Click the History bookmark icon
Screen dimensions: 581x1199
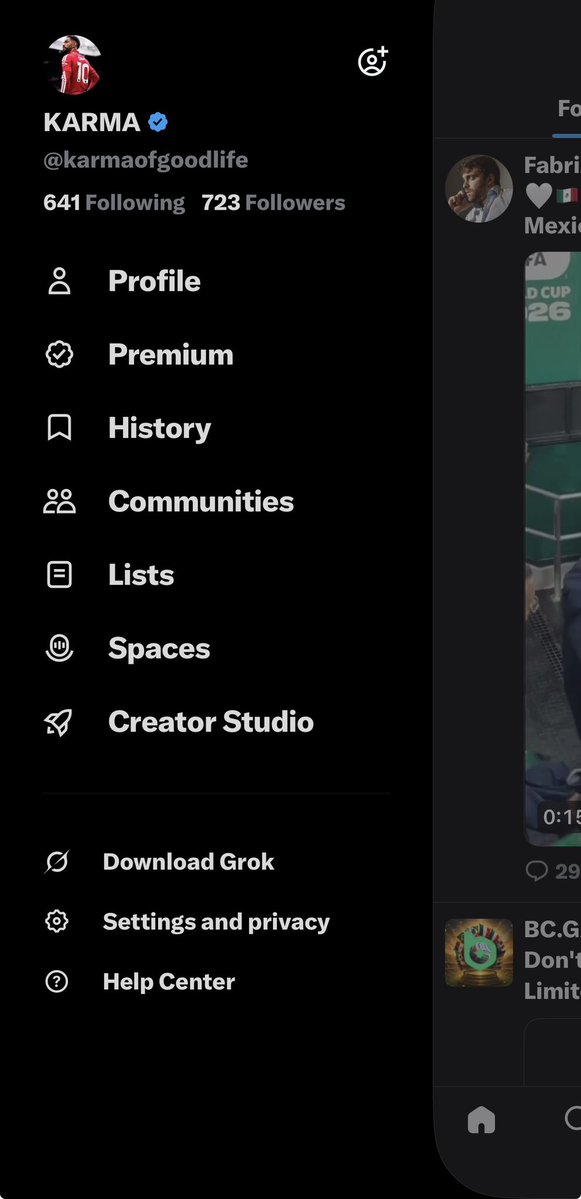60,428
